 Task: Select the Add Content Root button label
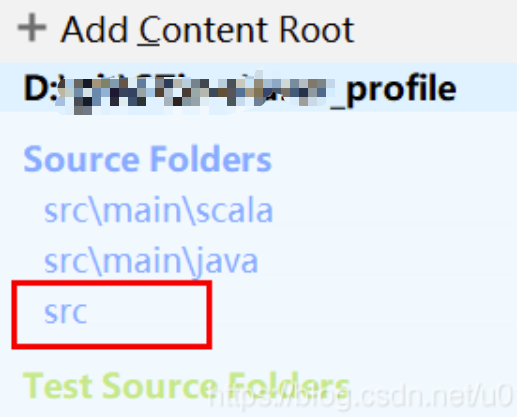coord(208,30)
